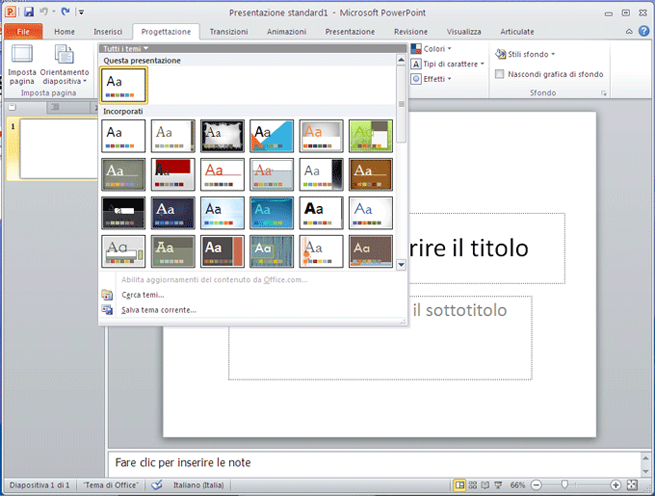Image resolution: width=655 pixels, height=496 pixels.
Task: Select the red-banner theme thumbnail
Action: click(173, 174)
